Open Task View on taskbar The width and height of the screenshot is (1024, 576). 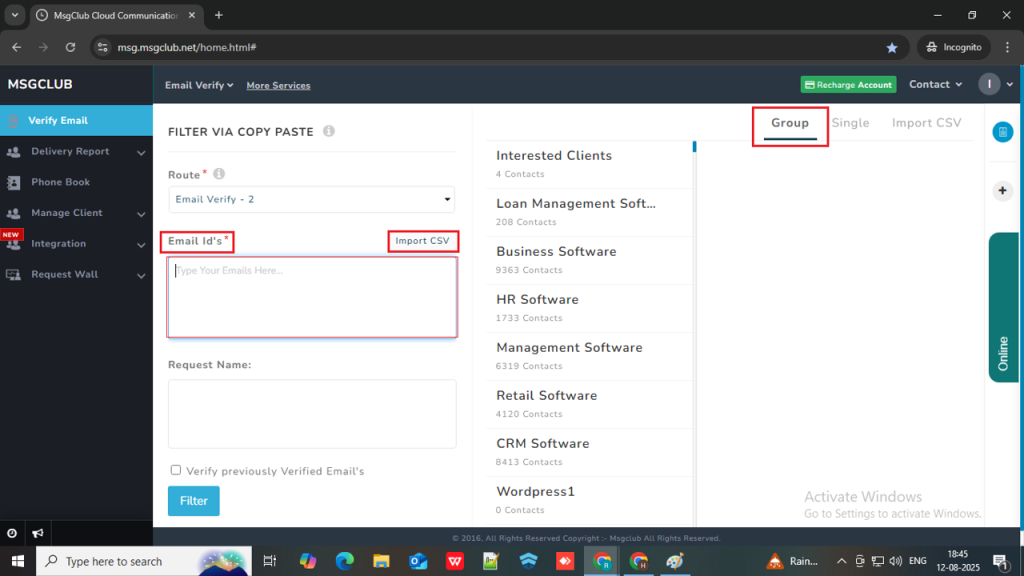pyautogui.click(x=270, y=561)
